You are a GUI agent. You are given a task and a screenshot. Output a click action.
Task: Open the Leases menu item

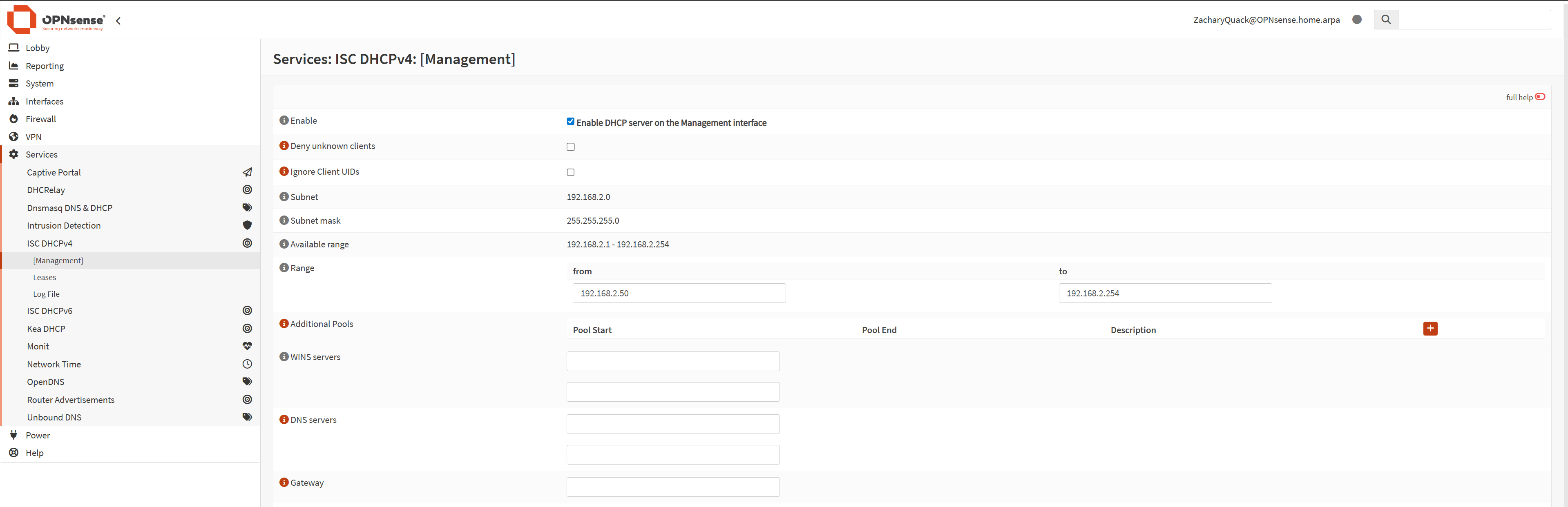[45, 277]
